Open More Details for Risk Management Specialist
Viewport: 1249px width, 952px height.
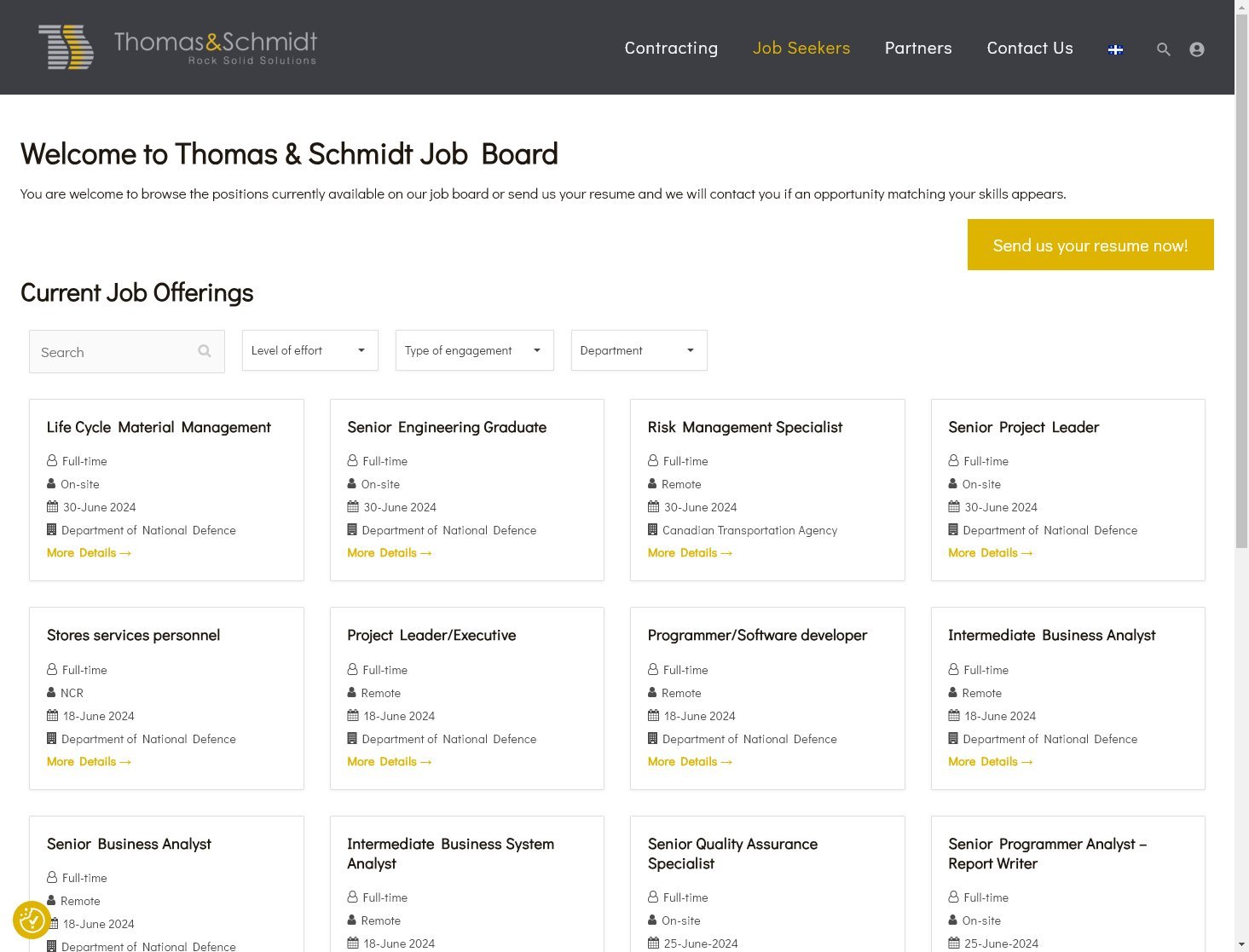click(x=690, y=552)
